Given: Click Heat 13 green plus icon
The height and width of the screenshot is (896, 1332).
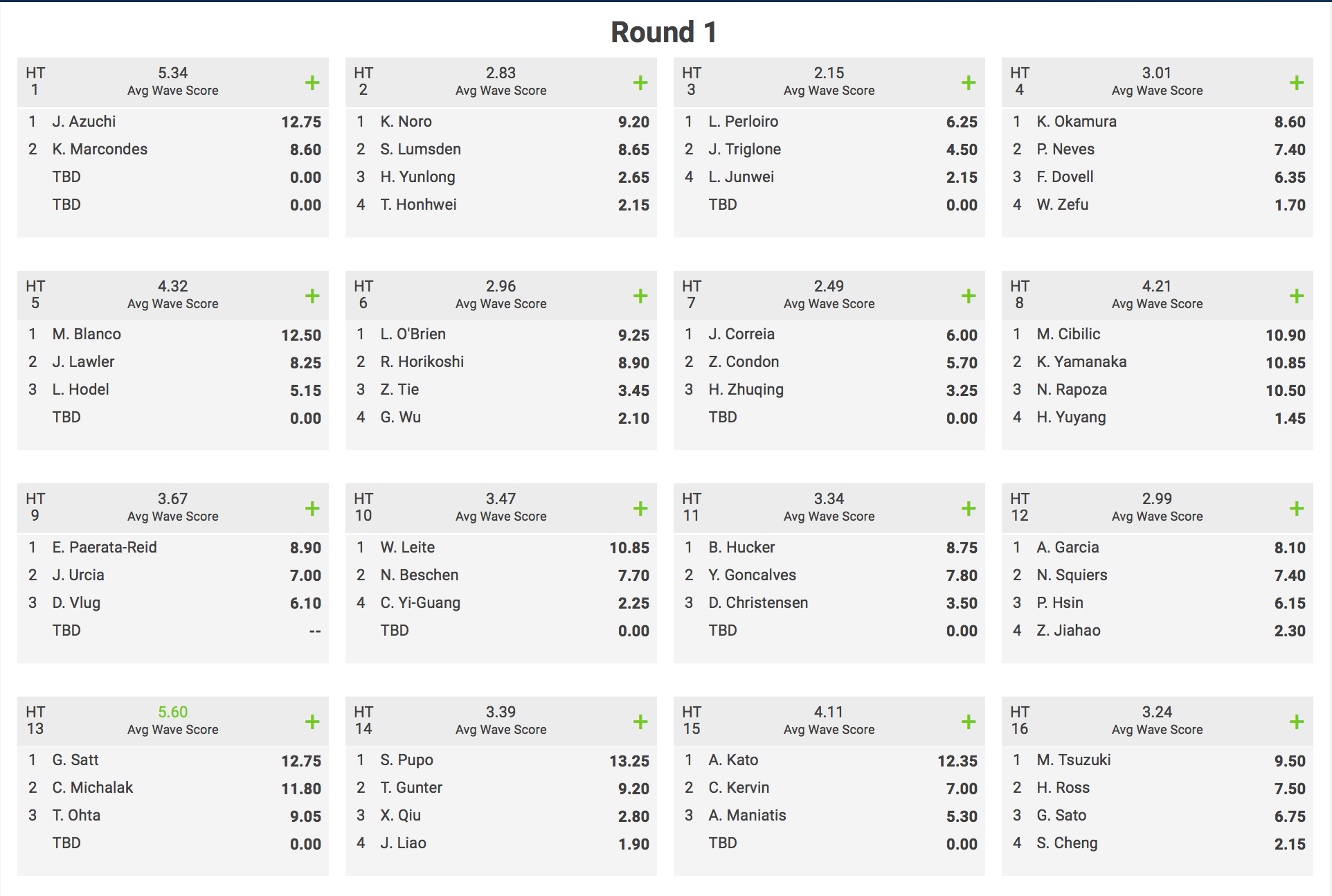Looking at the screenshot, I should tap(312, 722).
